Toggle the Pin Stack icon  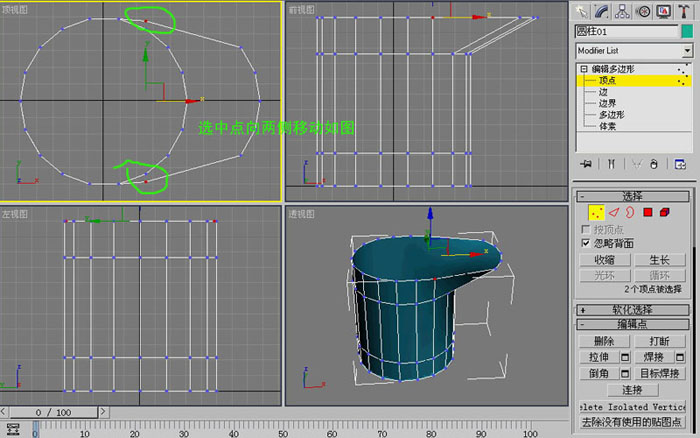586,164
